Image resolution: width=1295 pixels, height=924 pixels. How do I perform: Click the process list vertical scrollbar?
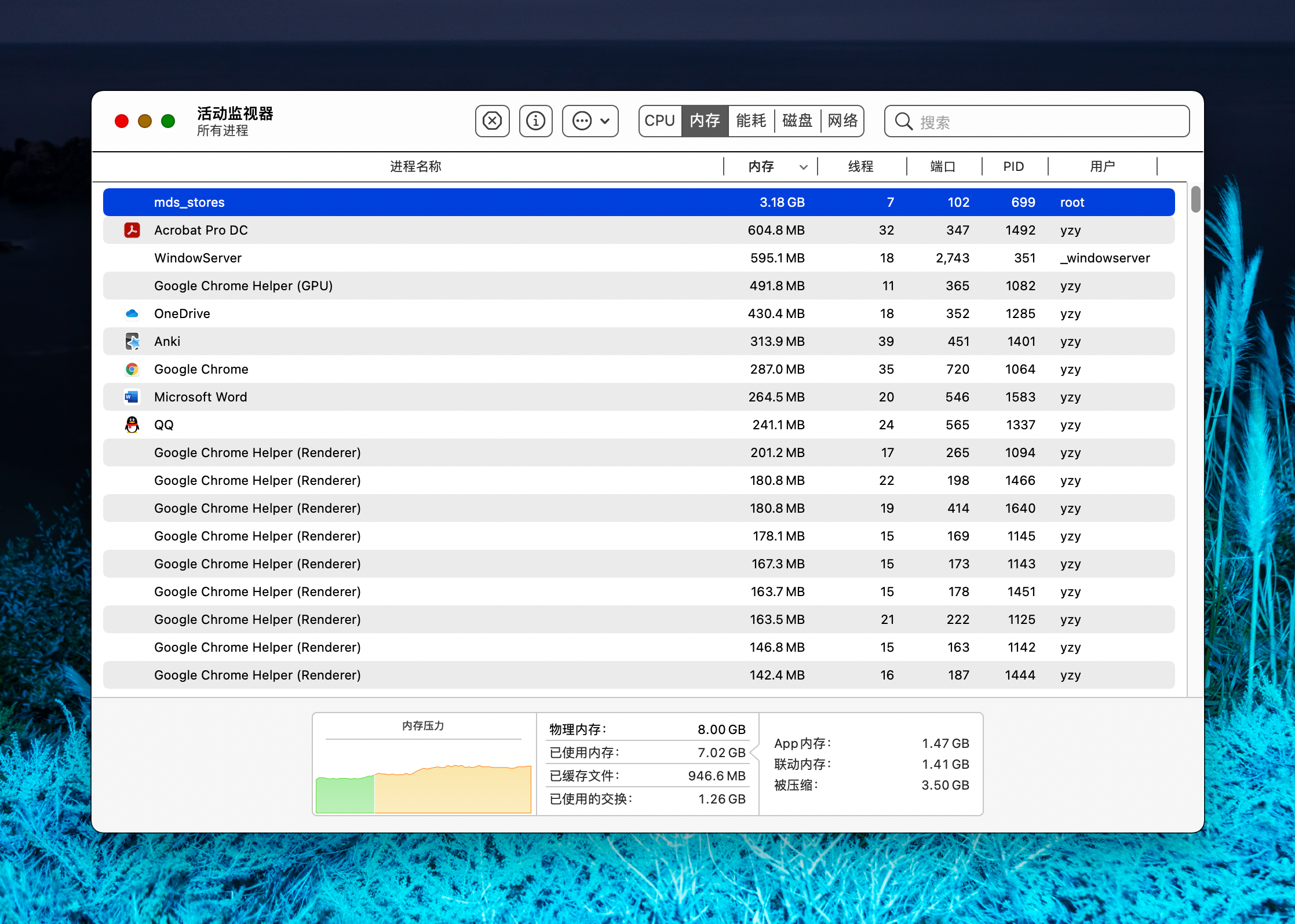pyautogui.click(x=1195, y=199)
